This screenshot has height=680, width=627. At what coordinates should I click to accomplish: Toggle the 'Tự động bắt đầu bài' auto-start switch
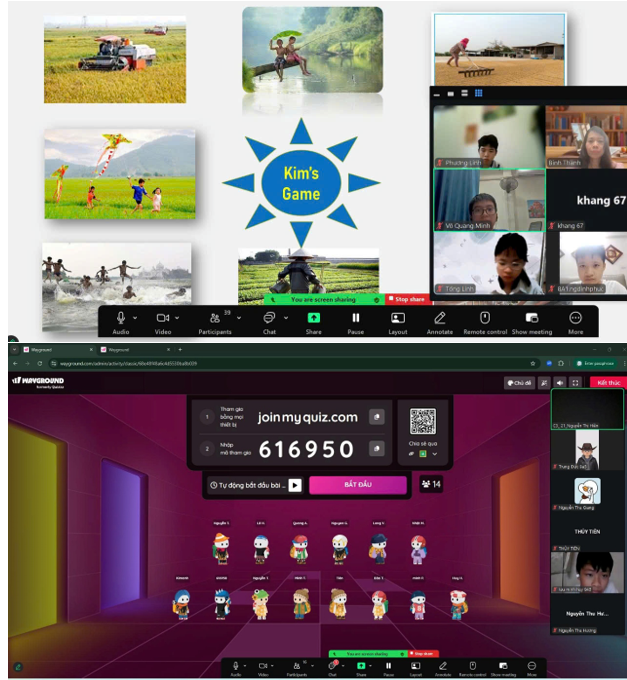point(295,485)
